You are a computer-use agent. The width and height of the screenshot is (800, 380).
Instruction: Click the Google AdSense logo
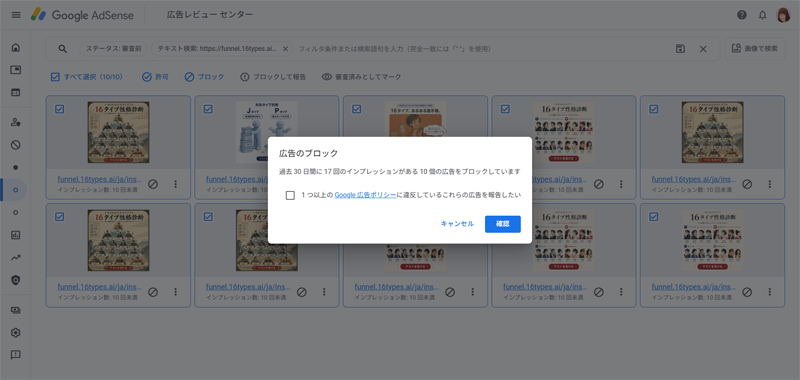tap(82, 15)
